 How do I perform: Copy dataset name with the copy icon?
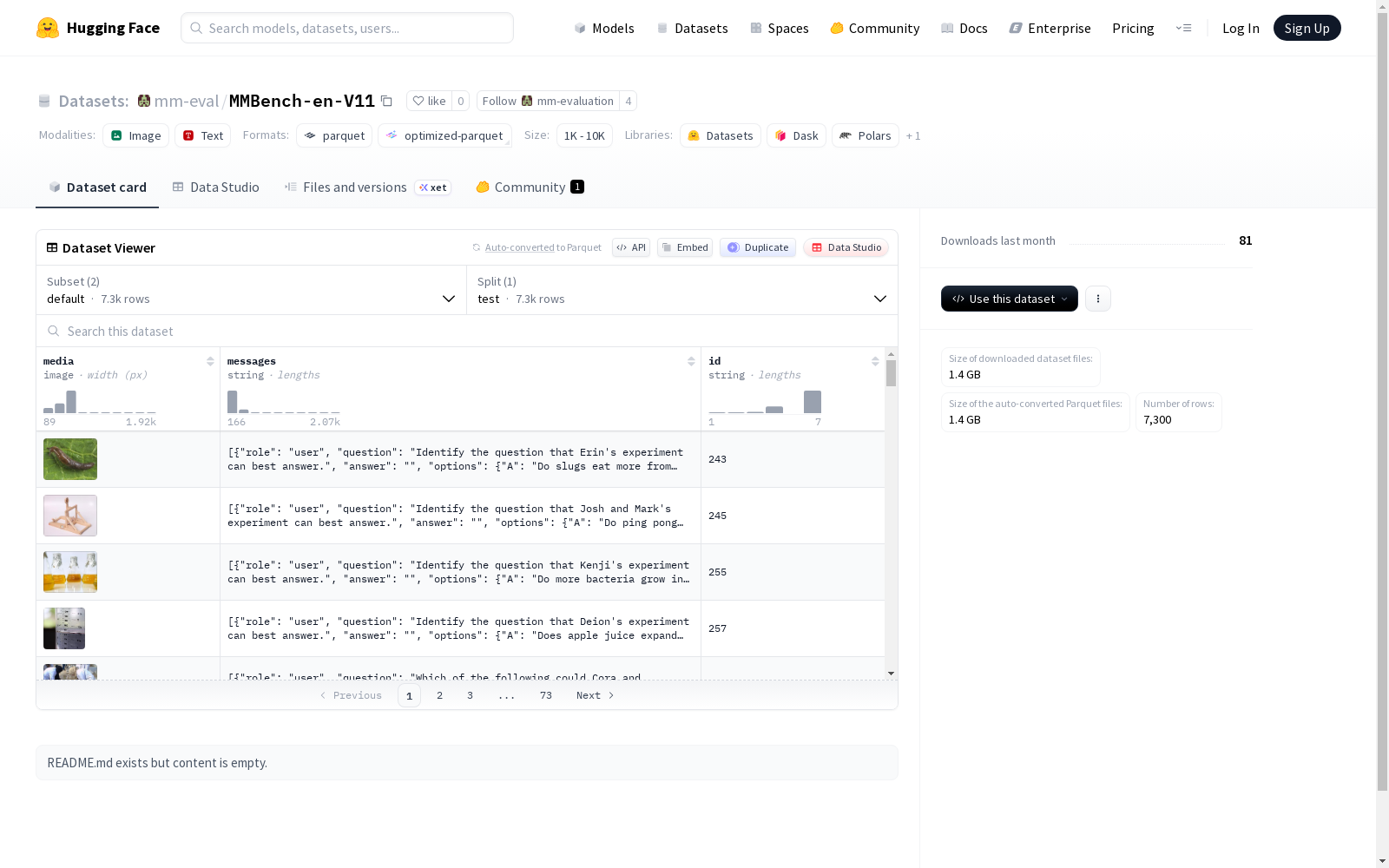387,102
